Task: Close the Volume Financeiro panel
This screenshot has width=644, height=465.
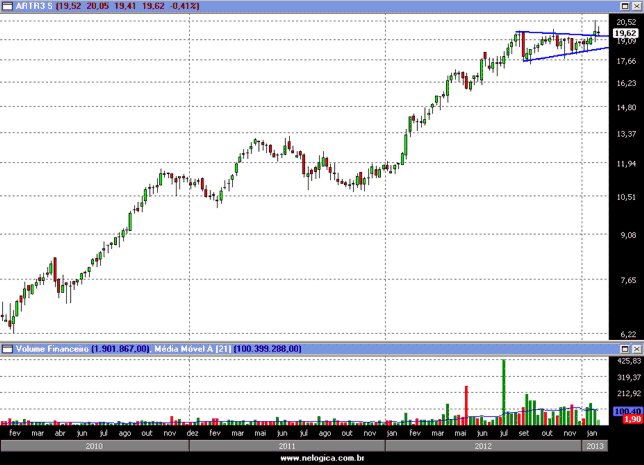Action: [x=636, y=348]
